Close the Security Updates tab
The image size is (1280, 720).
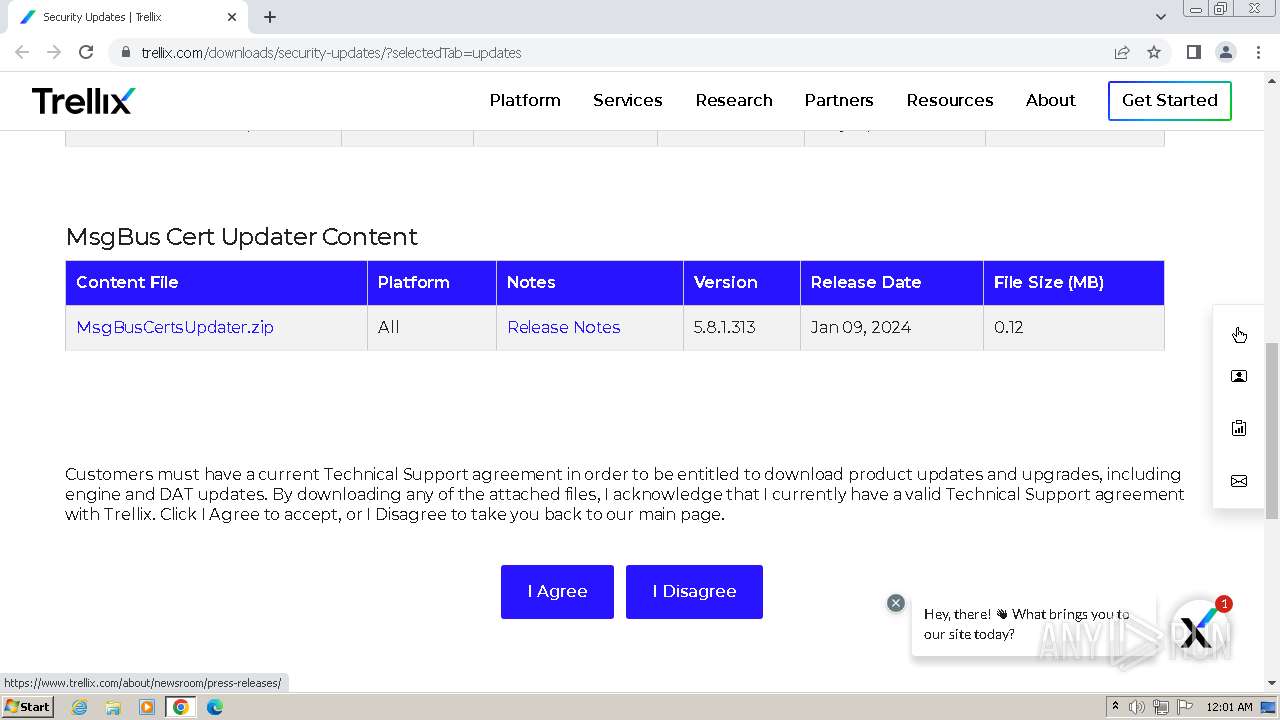point(232,17)
